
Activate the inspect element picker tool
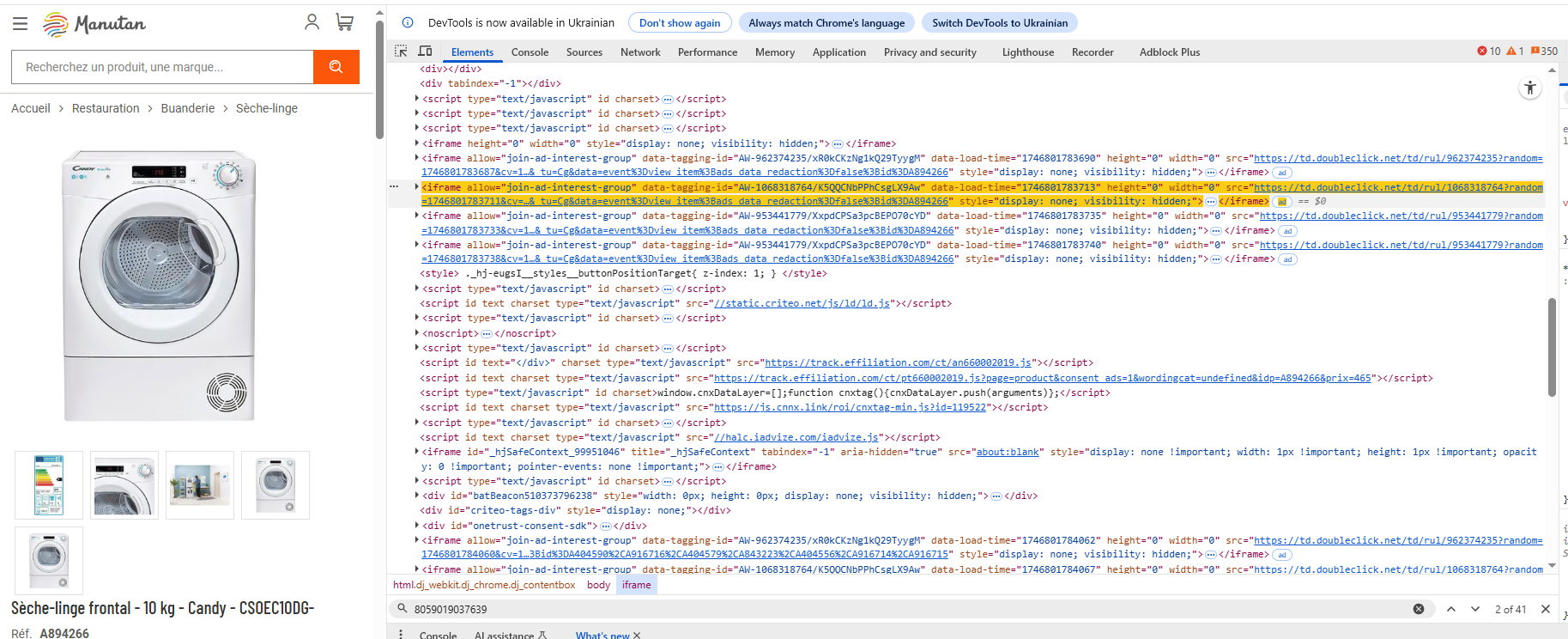401,52
